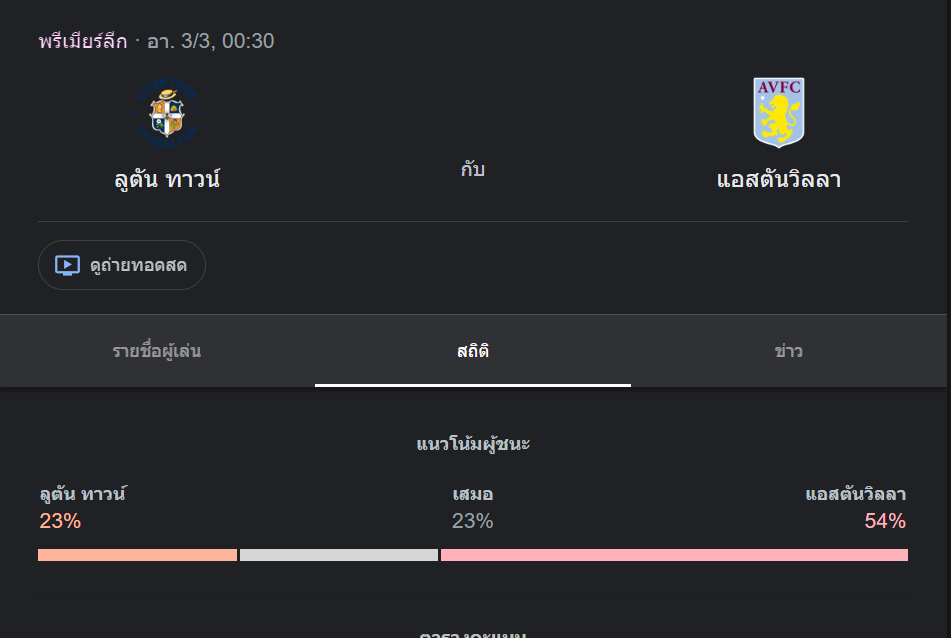Click the match time อา. 3/3, 00:30

pos(210,42)
